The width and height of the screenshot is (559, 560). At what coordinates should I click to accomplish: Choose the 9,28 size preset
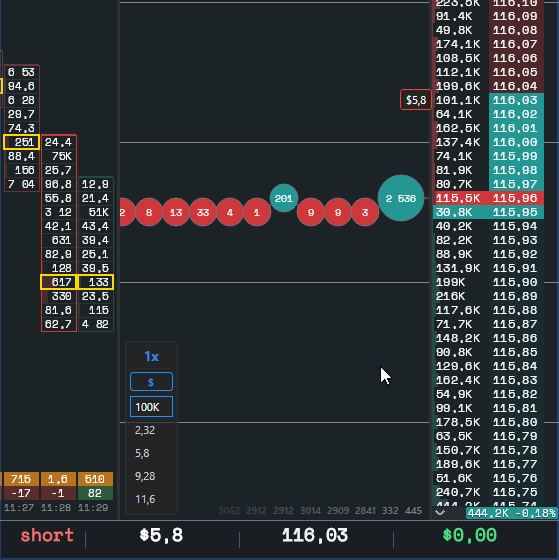(x=145, y=476)
